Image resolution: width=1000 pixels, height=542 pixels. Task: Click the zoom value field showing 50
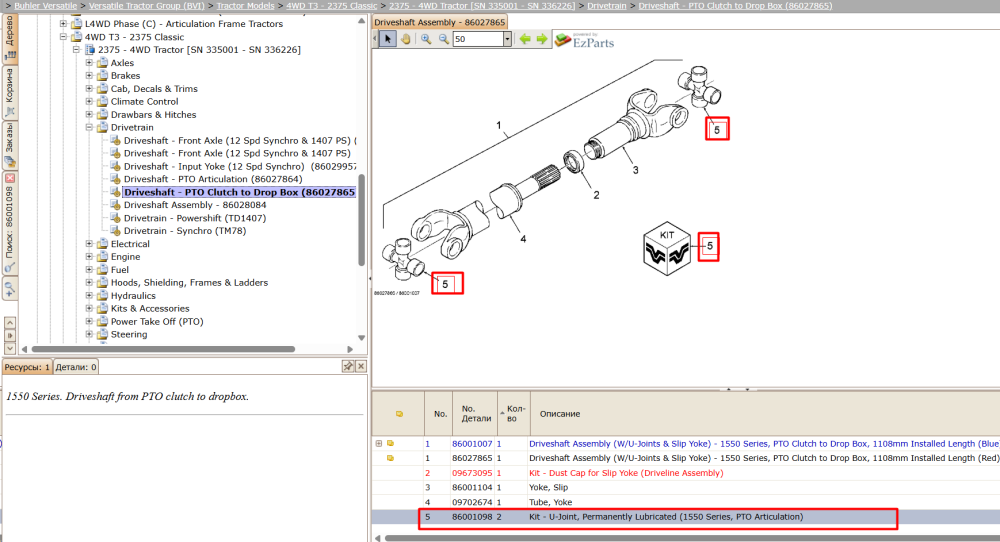coord(478,39)
